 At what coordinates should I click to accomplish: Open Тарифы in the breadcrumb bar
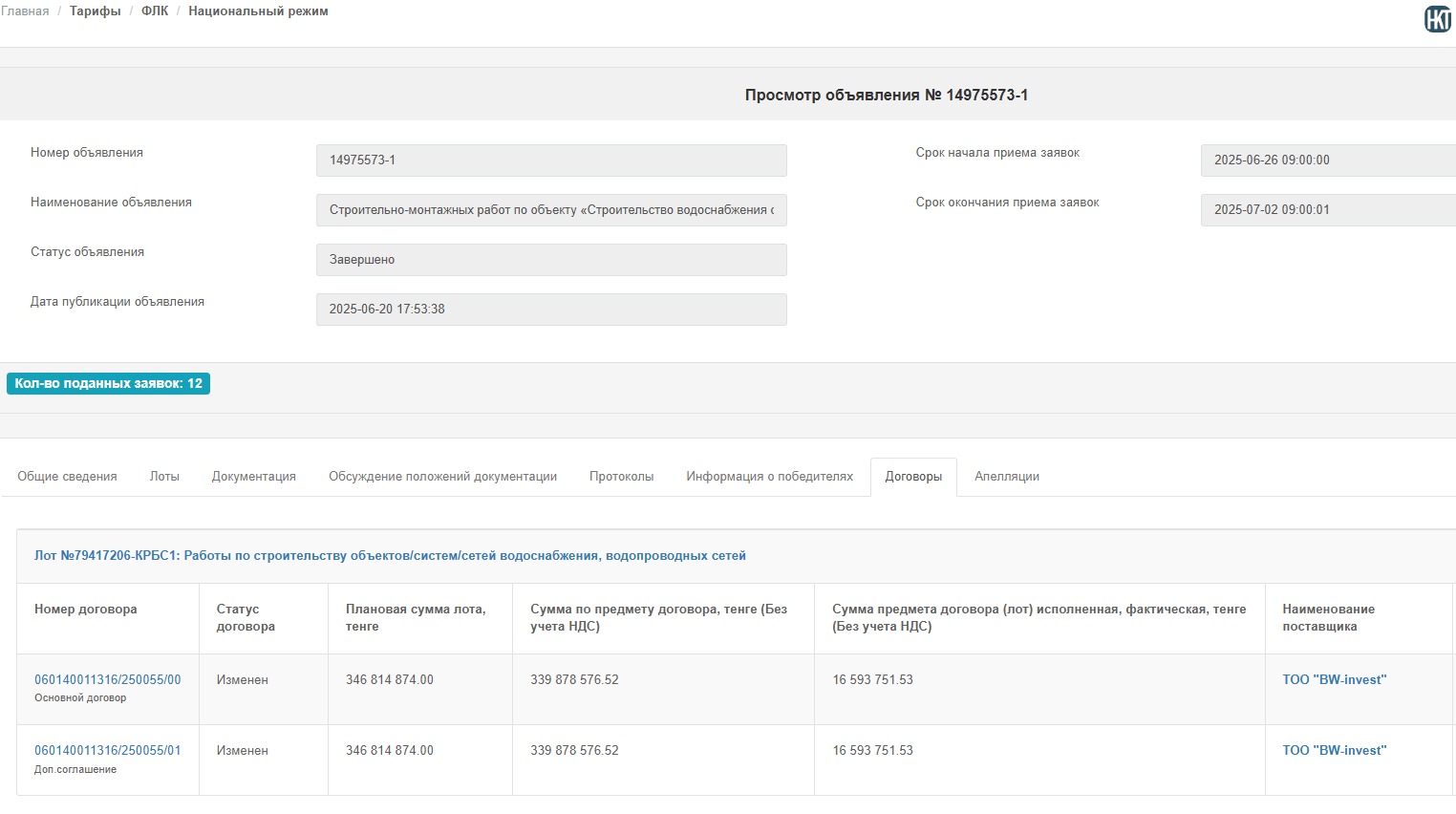[x=95, y=11]
